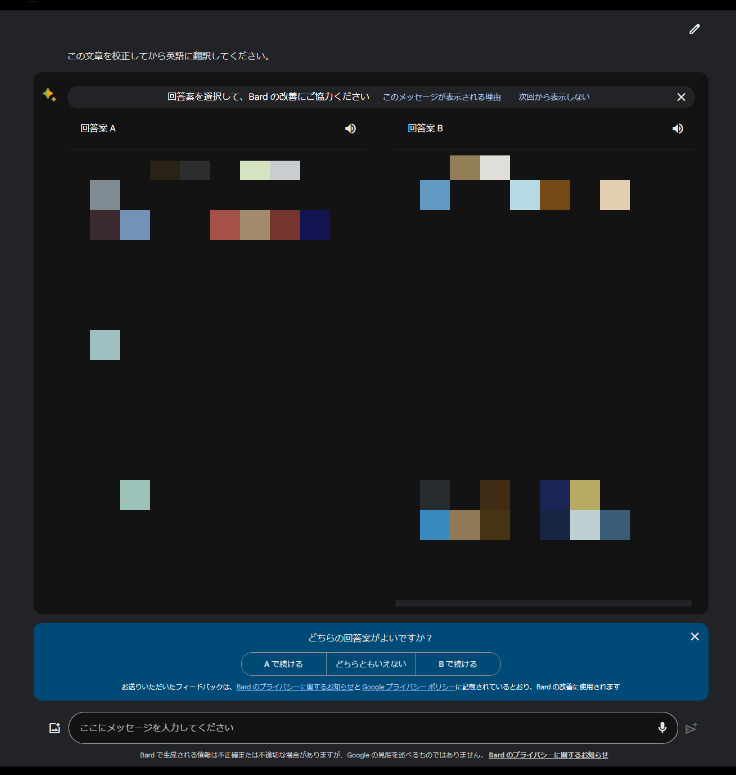The width and height of the screenshot is (736, 775).
Task: Activate the microphone voice input icon
Action: point(662,727)
